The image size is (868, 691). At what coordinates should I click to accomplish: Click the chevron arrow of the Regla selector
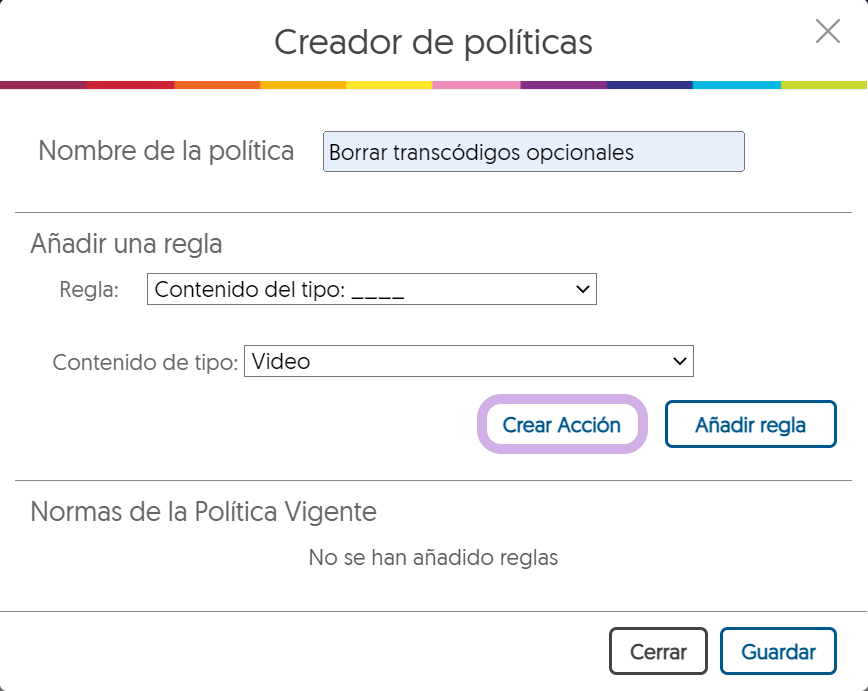(x=583, y=290)
